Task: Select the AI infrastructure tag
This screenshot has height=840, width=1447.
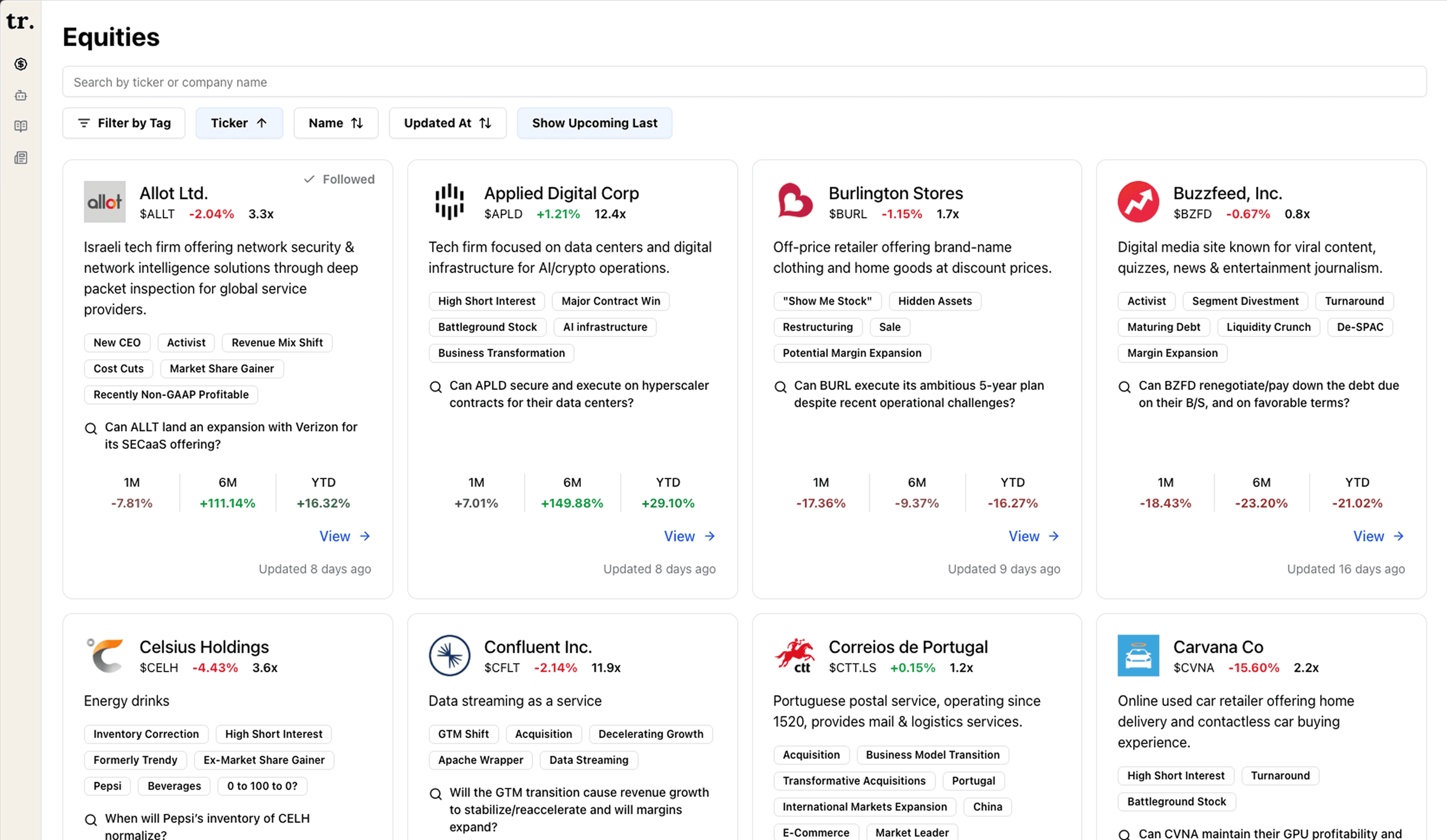Action: [605, 327]
